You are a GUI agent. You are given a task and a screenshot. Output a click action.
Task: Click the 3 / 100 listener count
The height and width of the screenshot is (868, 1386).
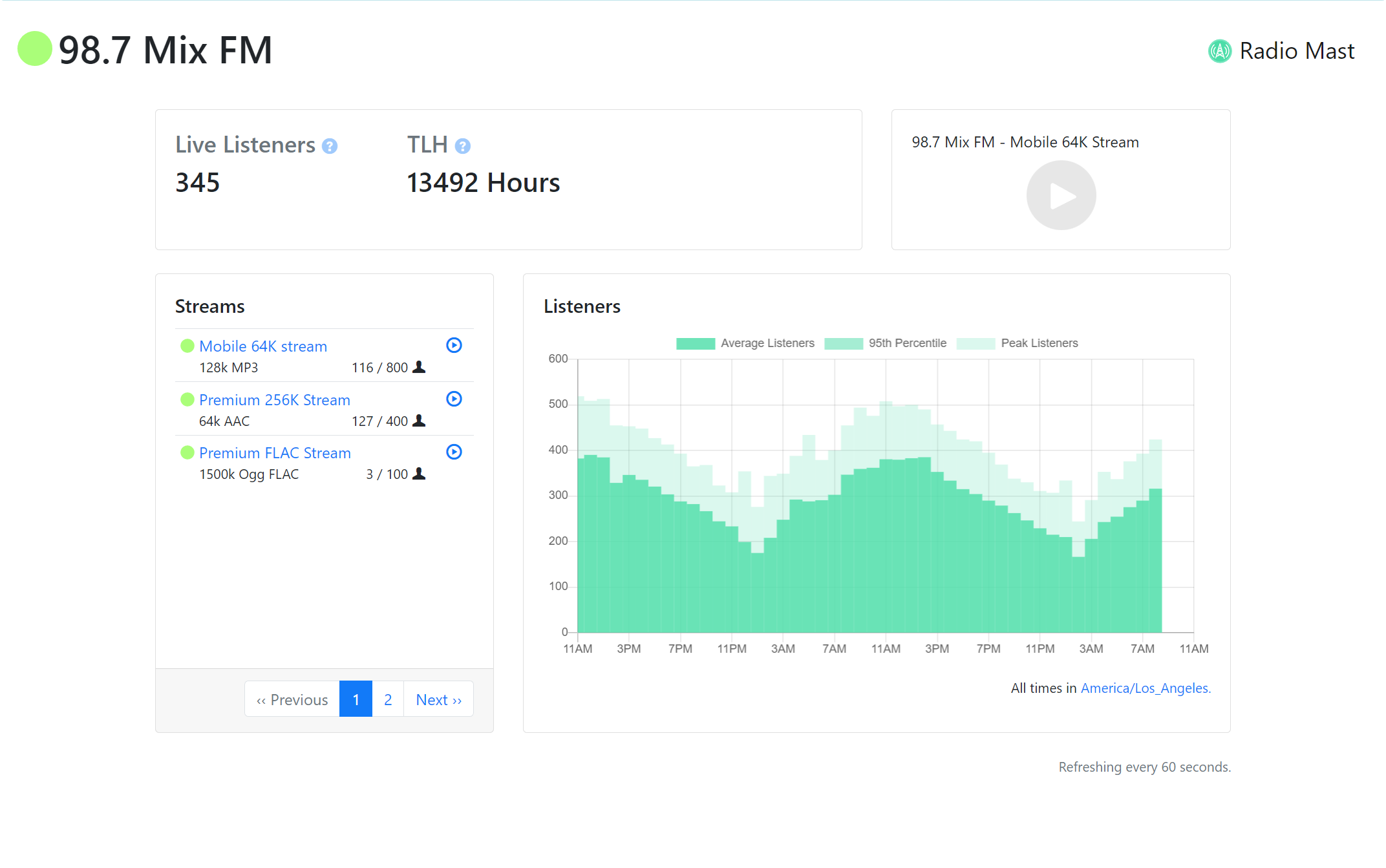387,474
